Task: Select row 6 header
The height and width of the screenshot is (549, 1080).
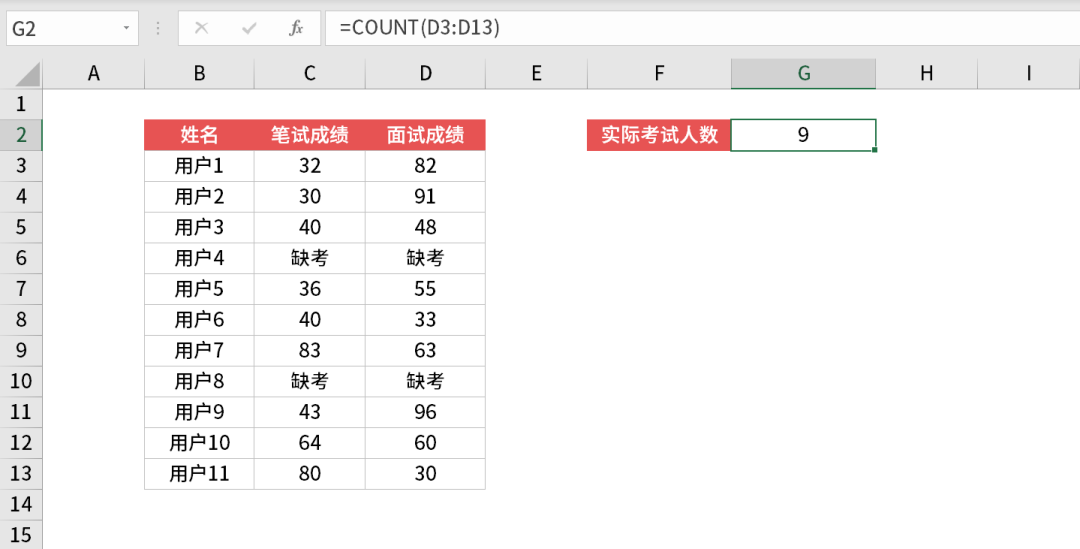Action: (x=21, y=258)
